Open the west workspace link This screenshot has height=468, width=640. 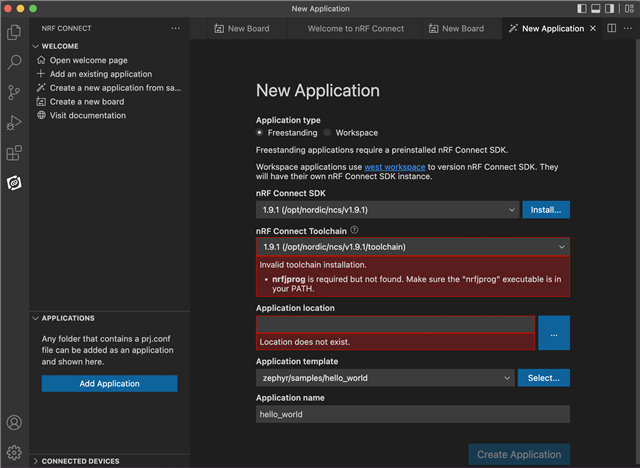click(x=395, y=167)
